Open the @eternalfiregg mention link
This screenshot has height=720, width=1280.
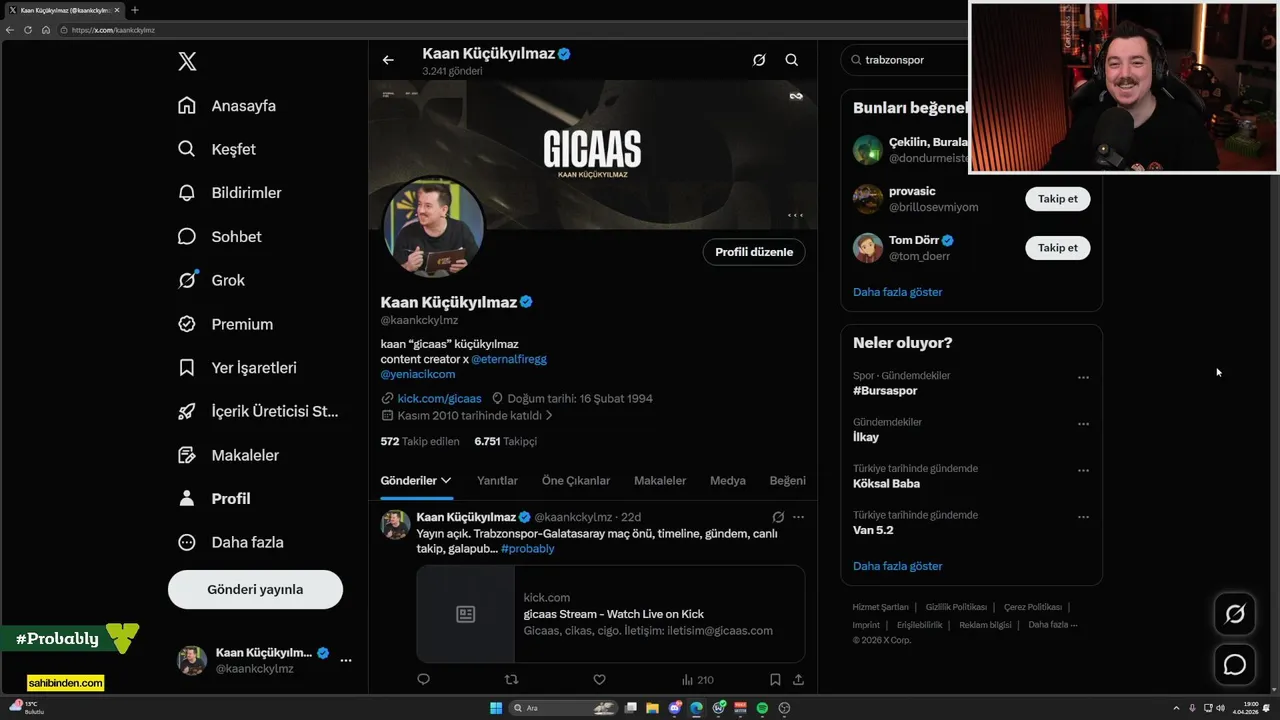tap(509, 359)
